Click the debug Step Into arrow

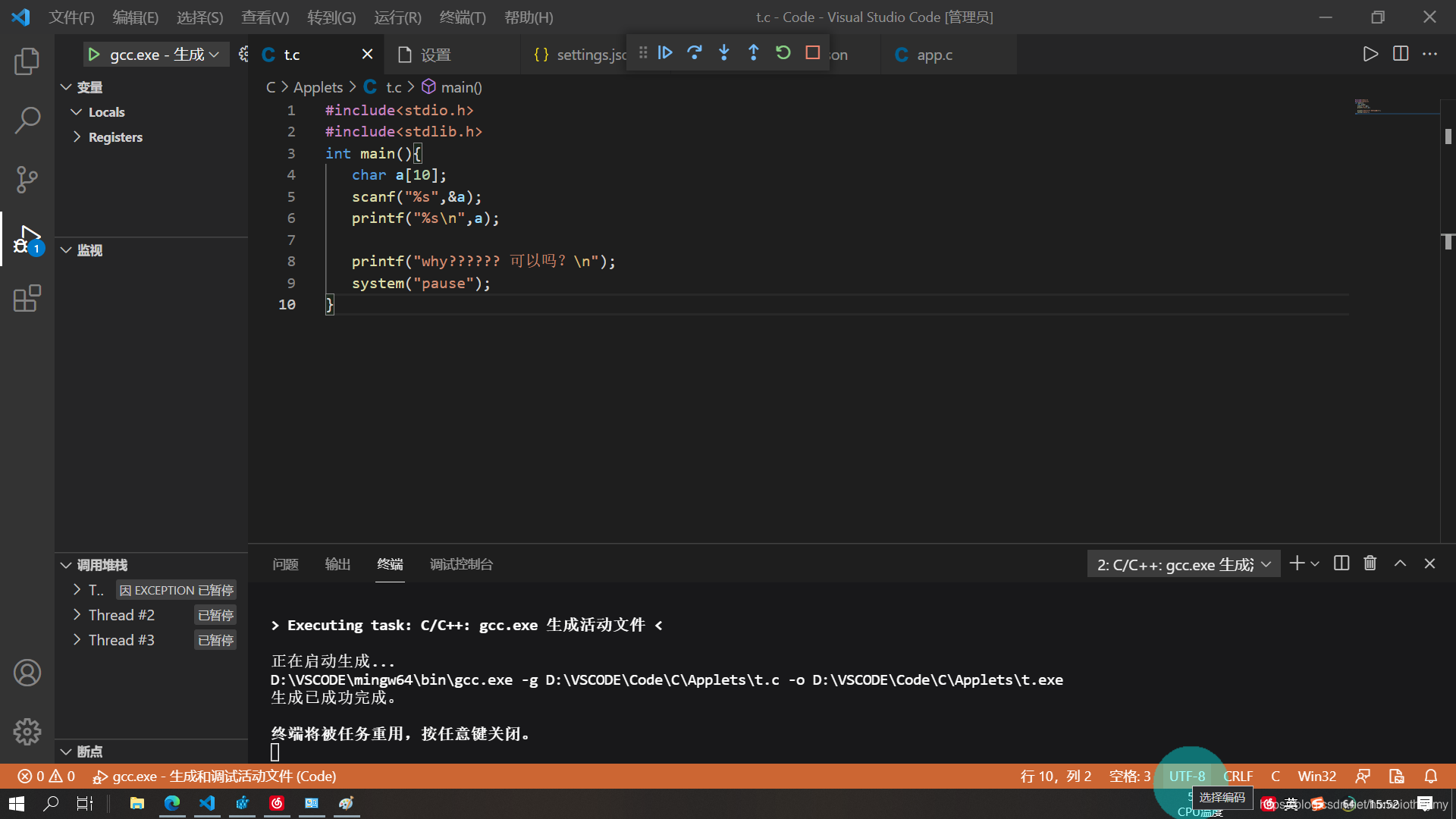point(724,53)
